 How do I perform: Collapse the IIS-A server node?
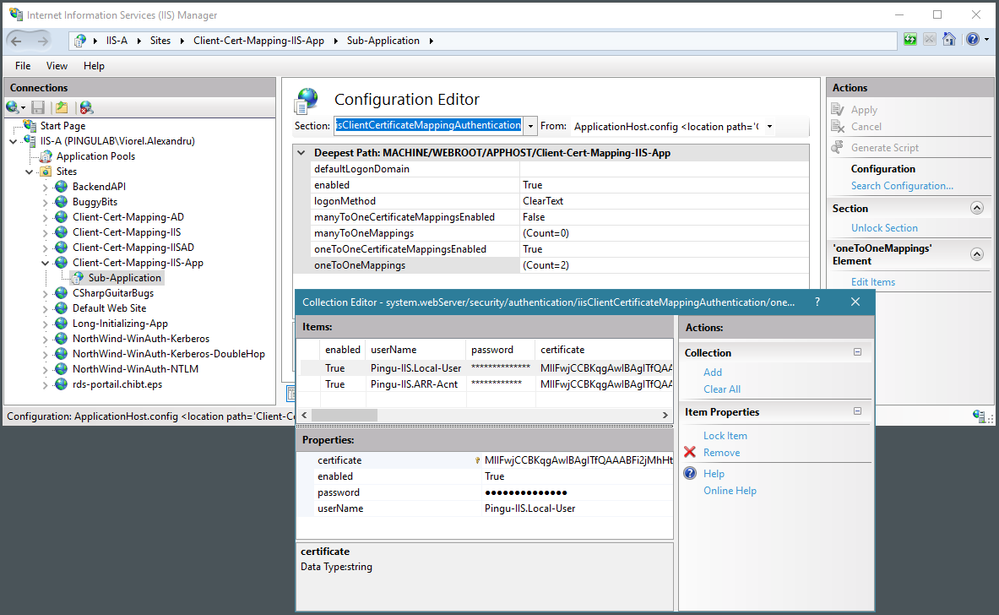click(13, 141)
